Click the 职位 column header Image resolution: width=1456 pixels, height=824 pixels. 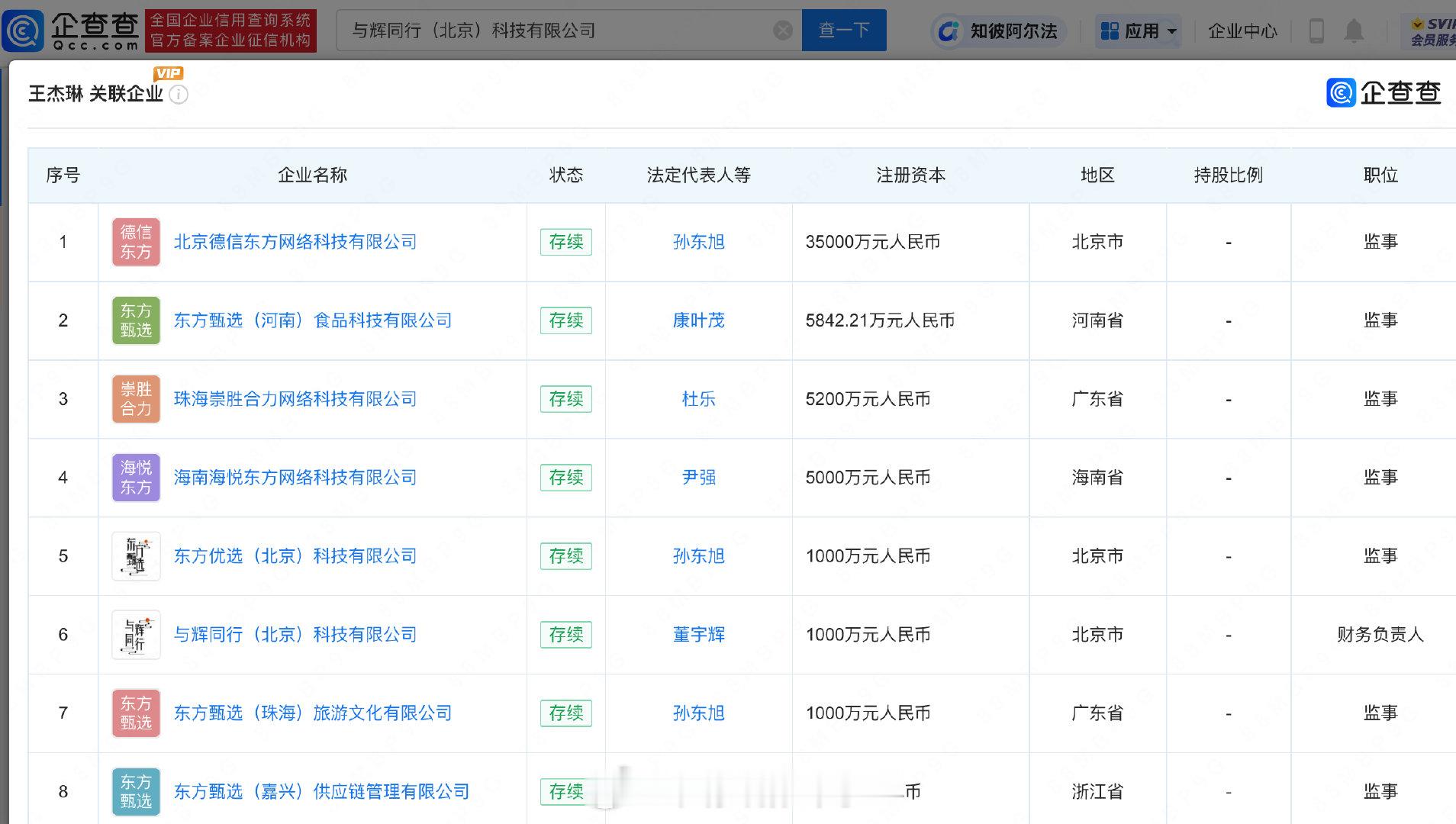(1380, 175)
